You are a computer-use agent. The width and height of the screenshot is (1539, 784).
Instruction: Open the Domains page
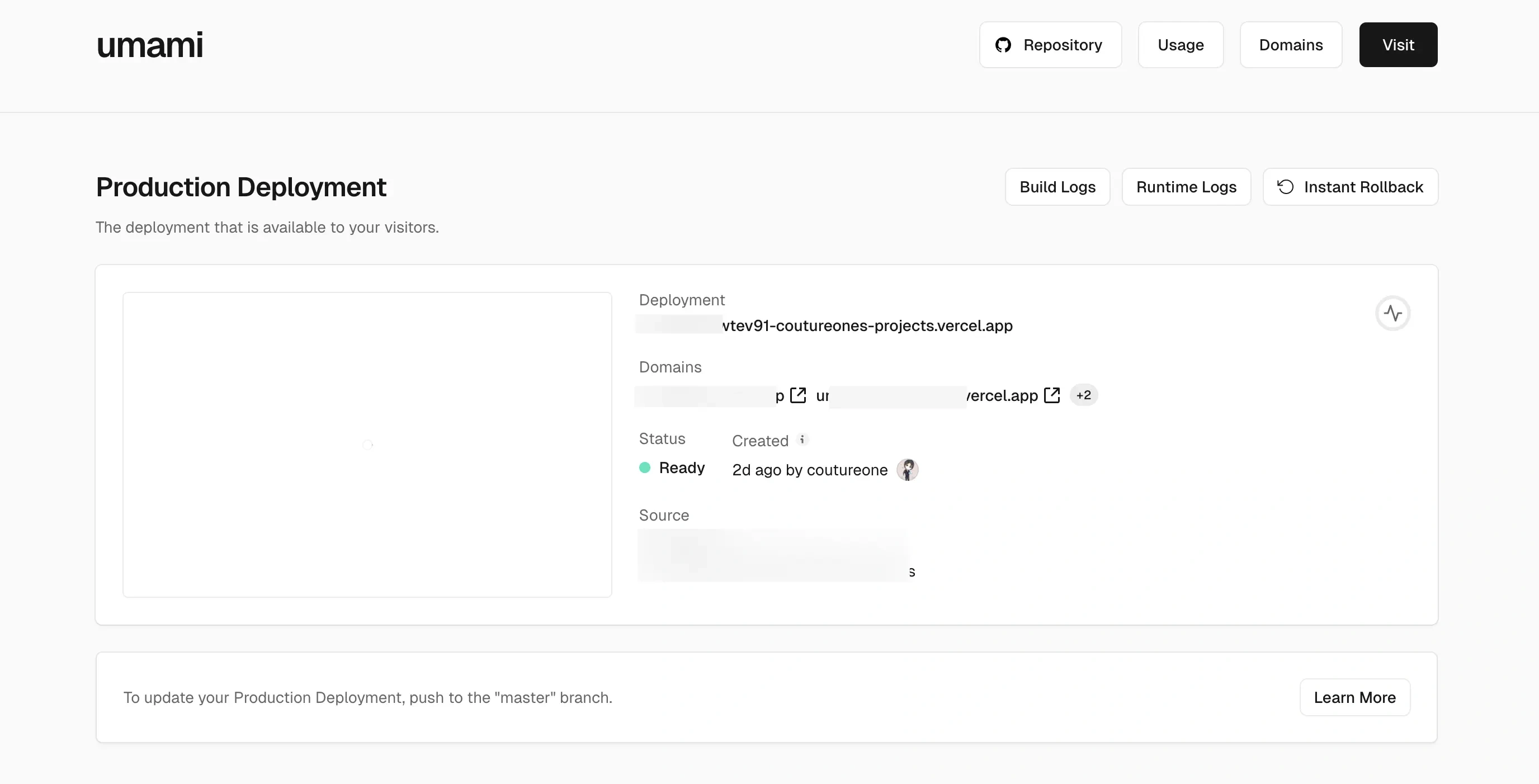(1291, 45)
